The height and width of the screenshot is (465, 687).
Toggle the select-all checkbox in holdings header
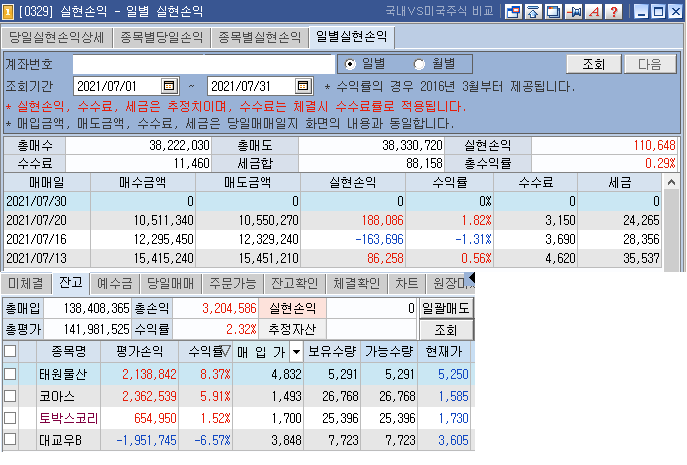(x=10, y=351)
